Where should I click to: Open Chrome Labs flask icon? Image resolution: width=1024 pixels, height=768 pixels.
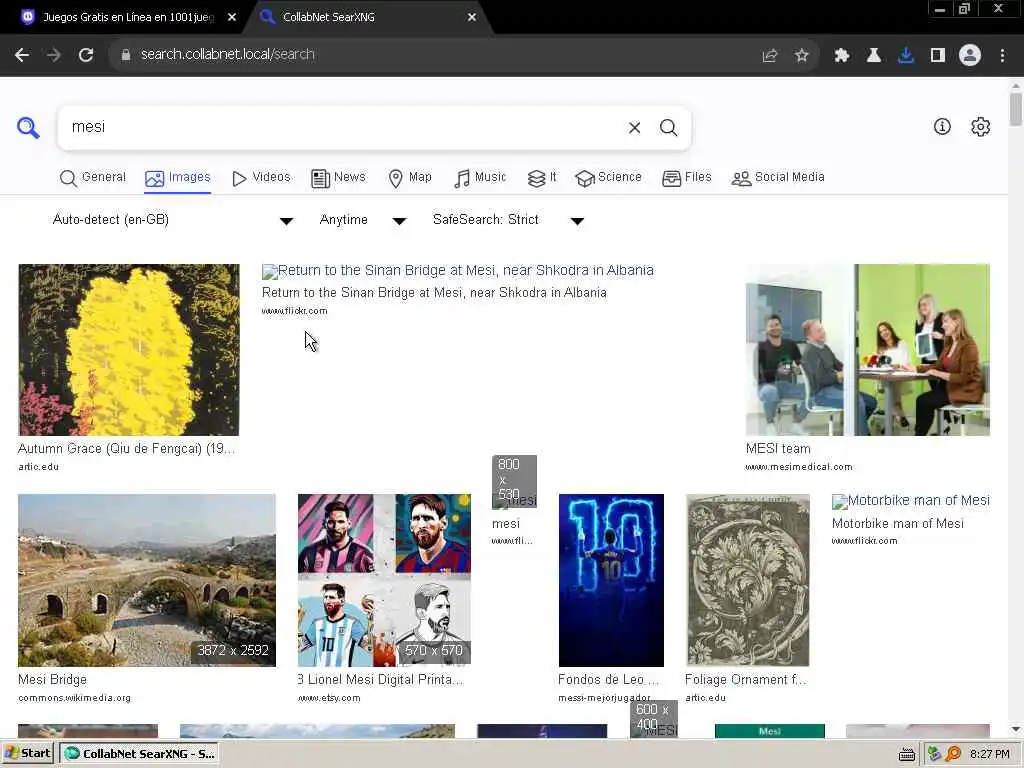[x=873, y=56]
